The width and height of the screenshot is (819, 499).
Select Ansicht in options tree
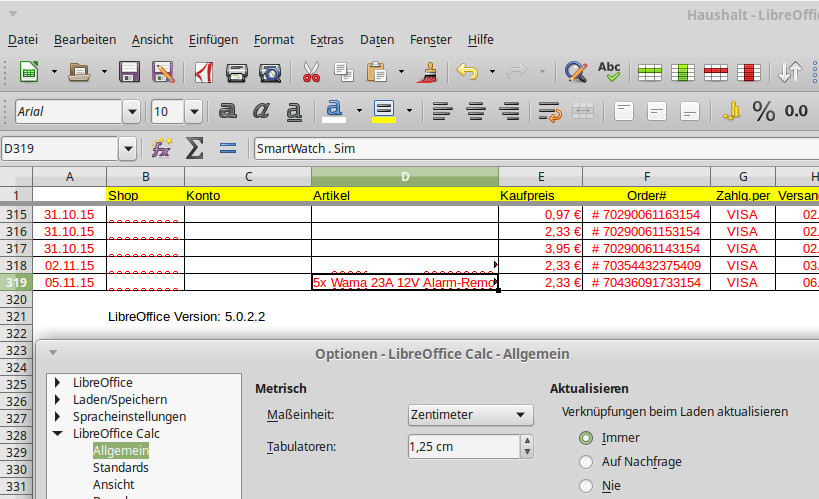[x=113, y=485]
